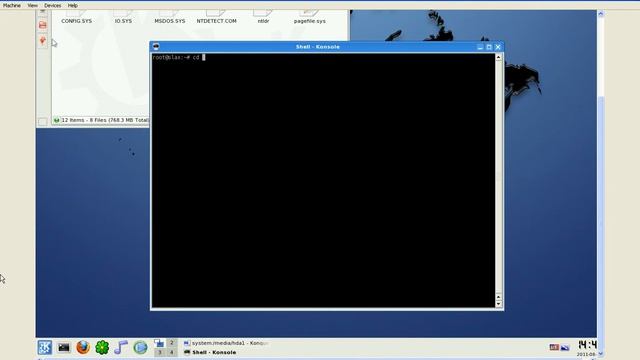Click the Konsole window menu icon
This screenshot has width=640, height=360.
point(156,47)
